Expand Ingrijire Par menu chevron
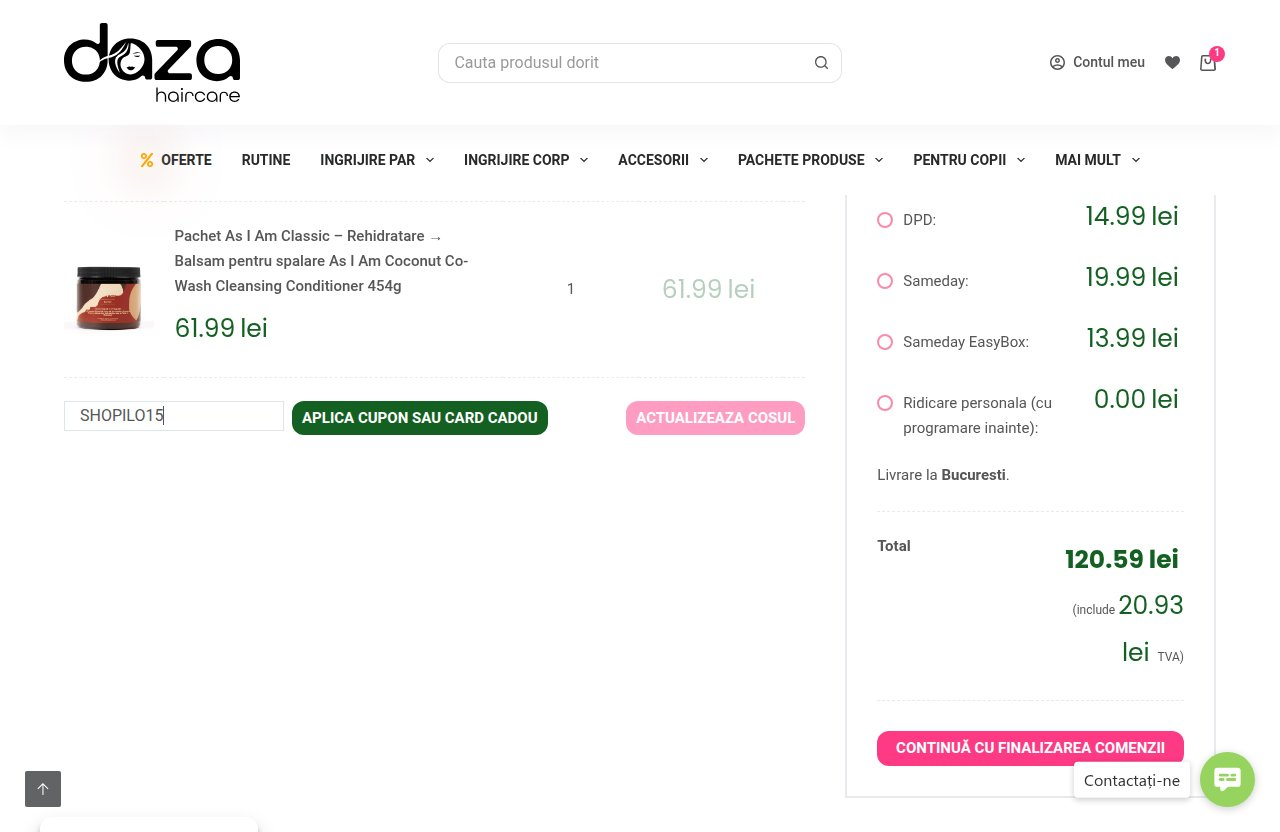 (429, 160)
